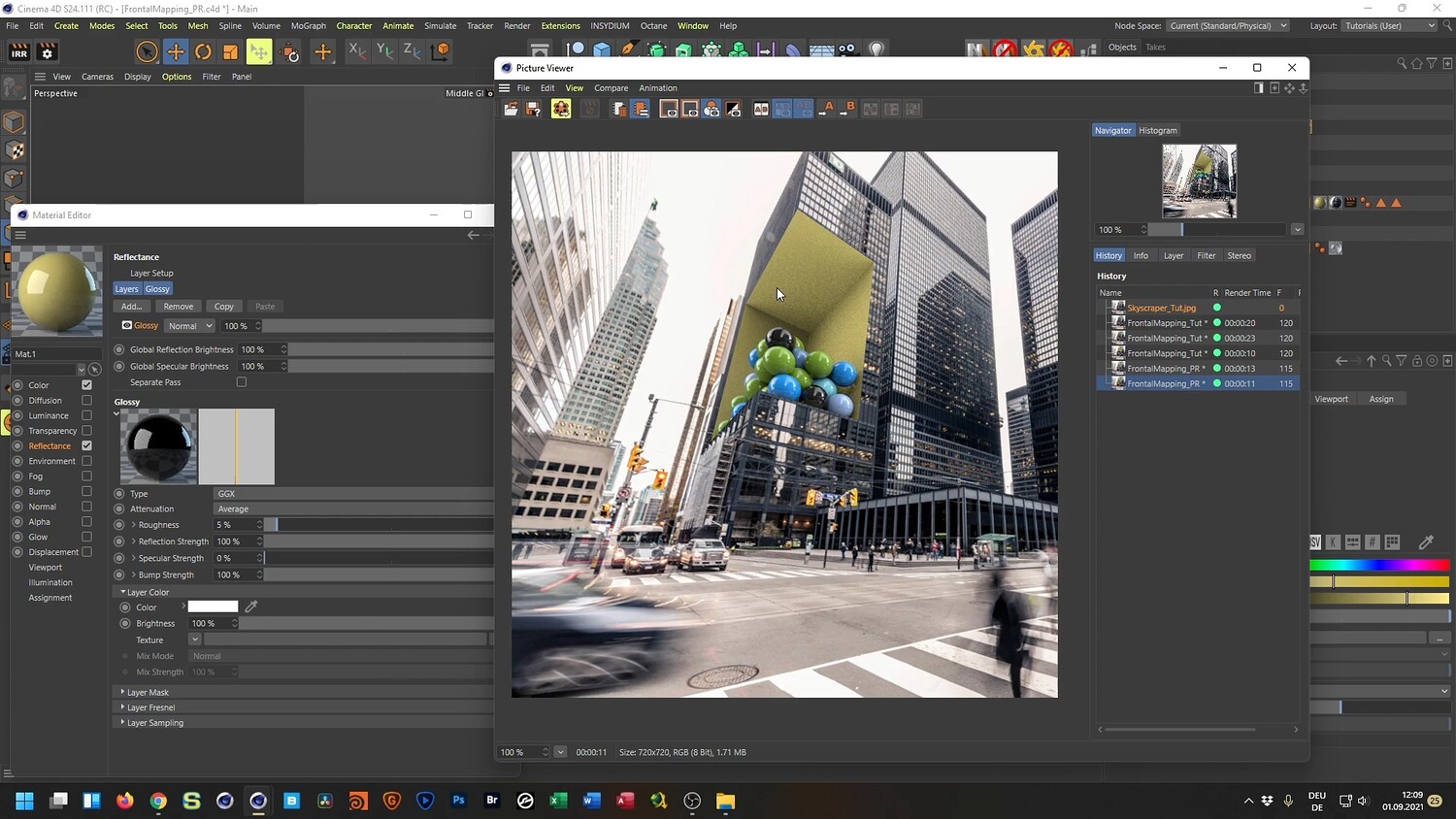Start Interactive Render Region (IRR)
The height and width of the screenshot is (819, 1456).
coord(18,52)
